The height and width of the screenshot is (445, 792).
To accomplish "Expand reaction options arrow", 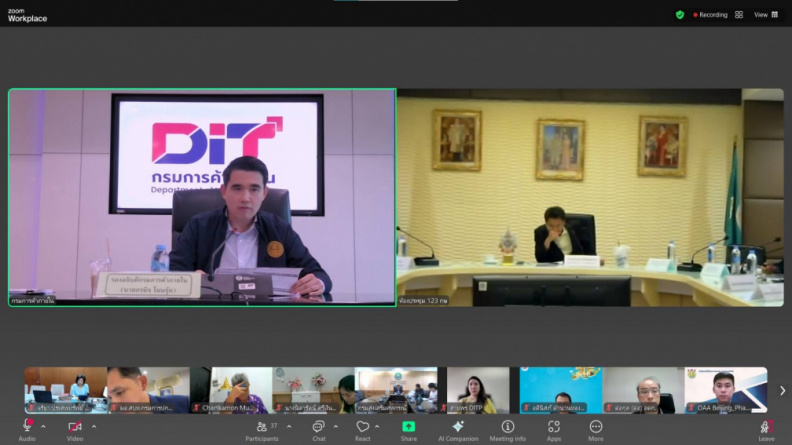I will 377,427.
